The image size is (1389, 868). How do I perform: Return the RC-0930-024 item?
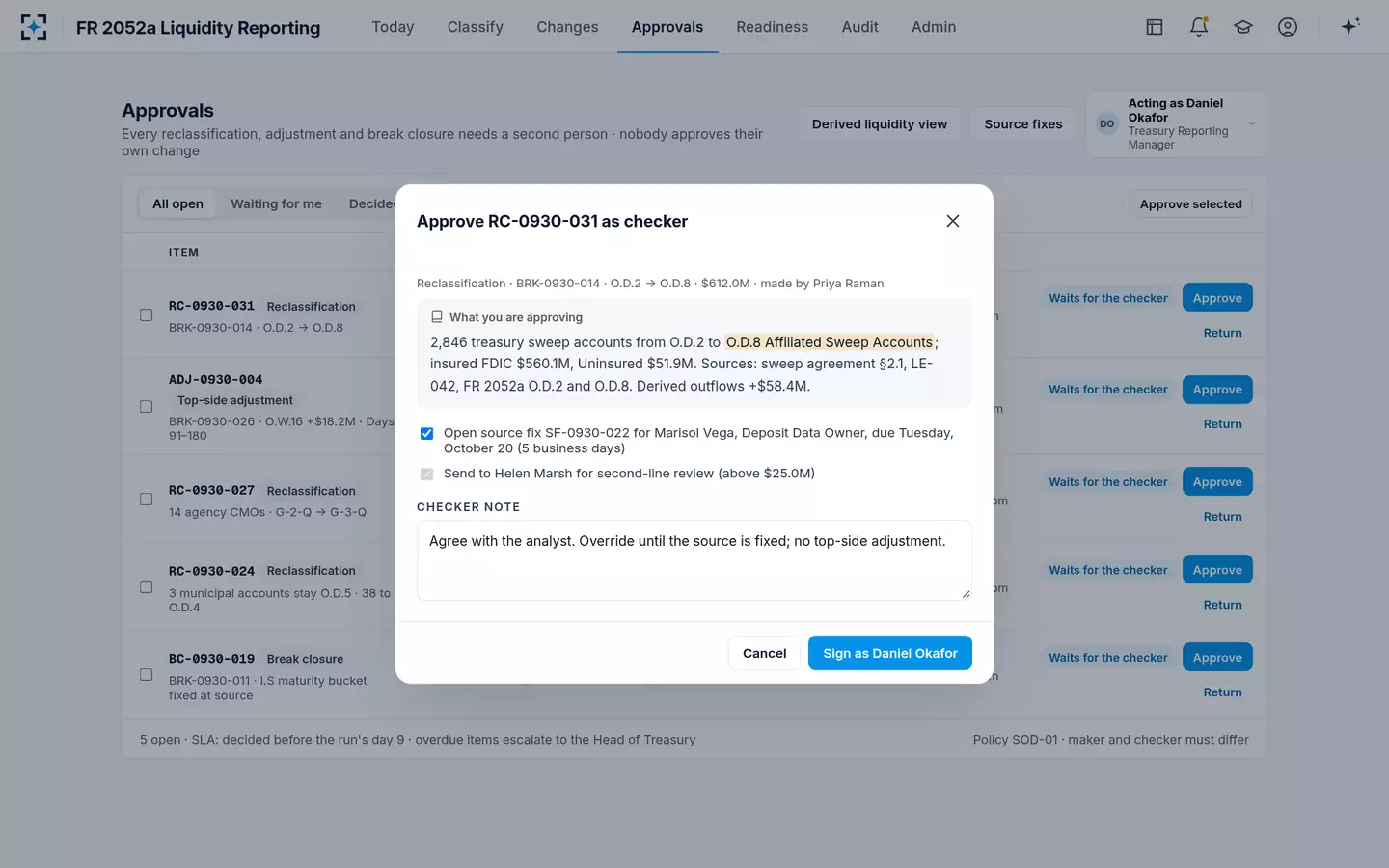coord(1222,605)
